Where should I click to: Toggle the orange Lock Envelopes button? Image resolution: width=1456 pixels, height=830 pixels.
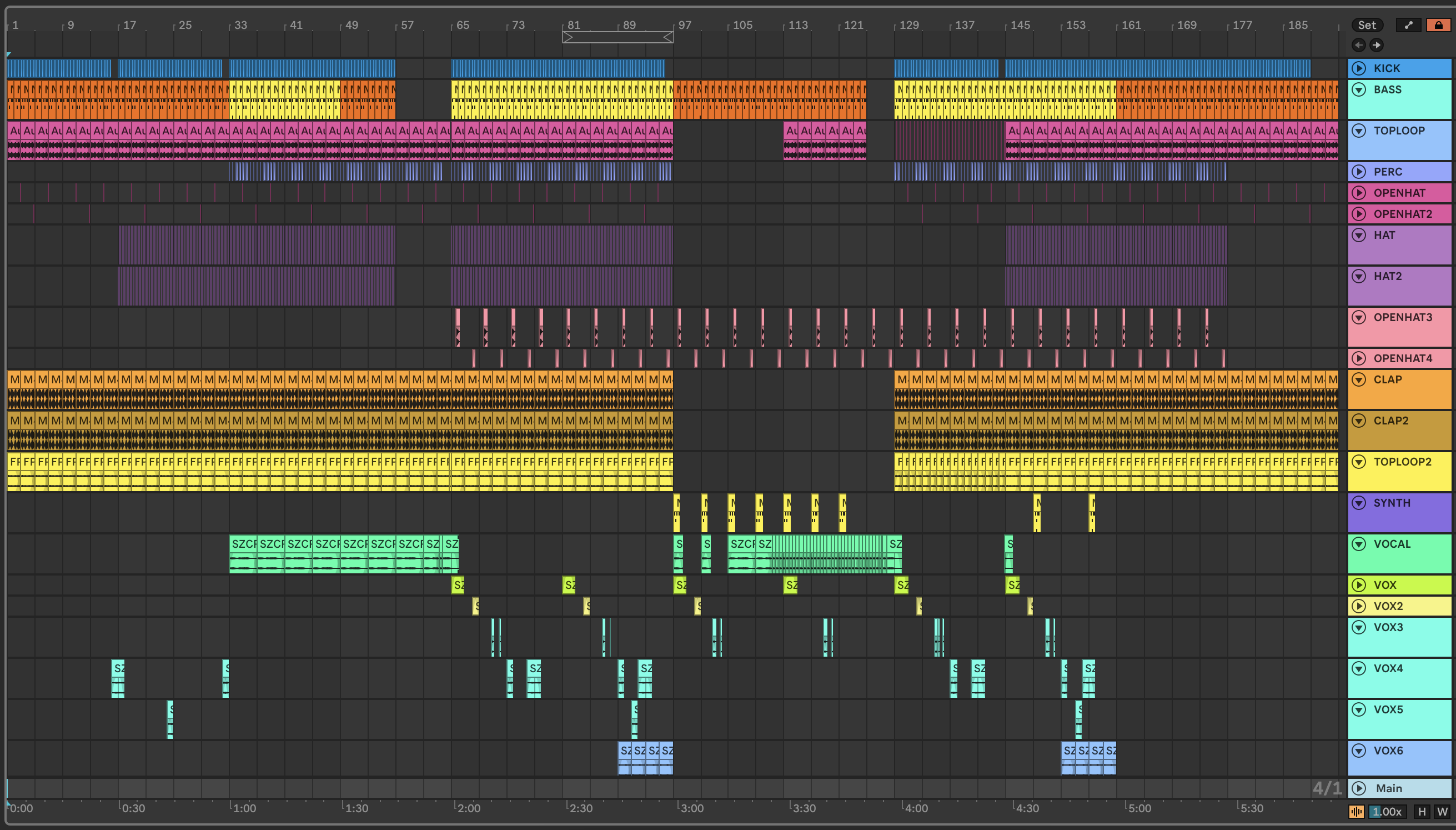pos(1438,25)
